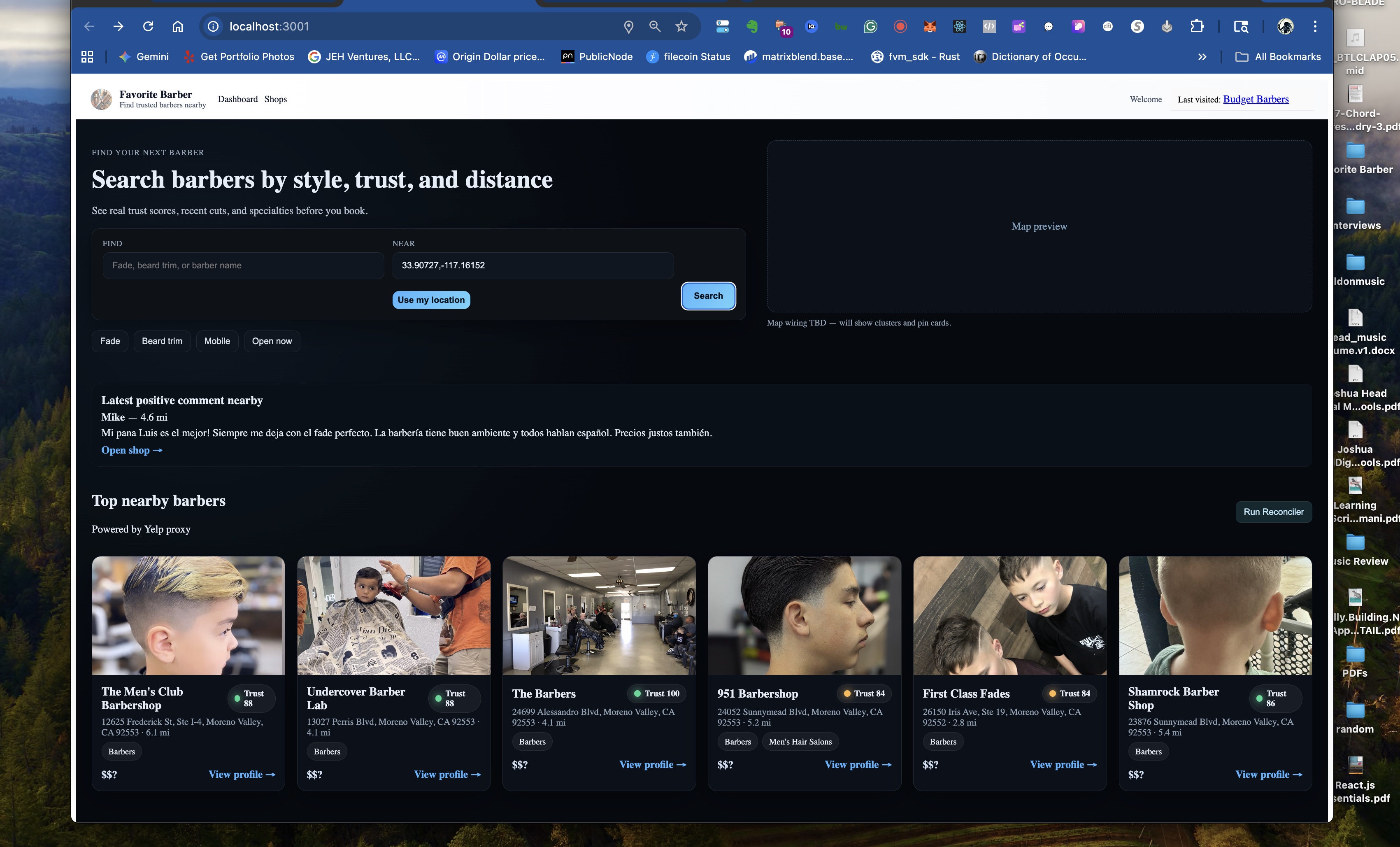The height and width of the screenshot is (847, 1400).
Task: Click the browser reload icon
Action: [x=148, y=26]
